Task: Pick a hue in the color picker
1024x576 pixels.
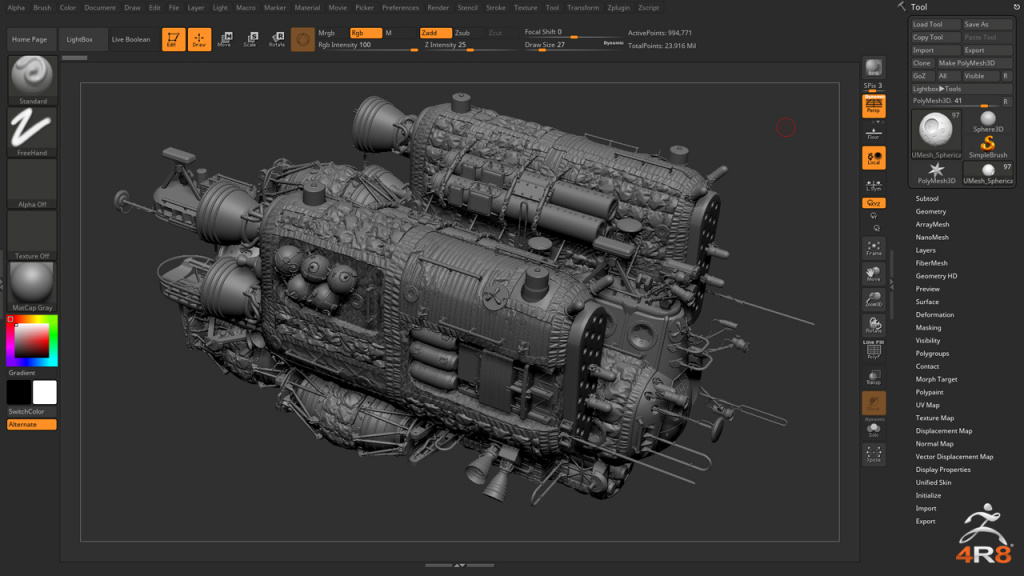Action: [32, 340]
